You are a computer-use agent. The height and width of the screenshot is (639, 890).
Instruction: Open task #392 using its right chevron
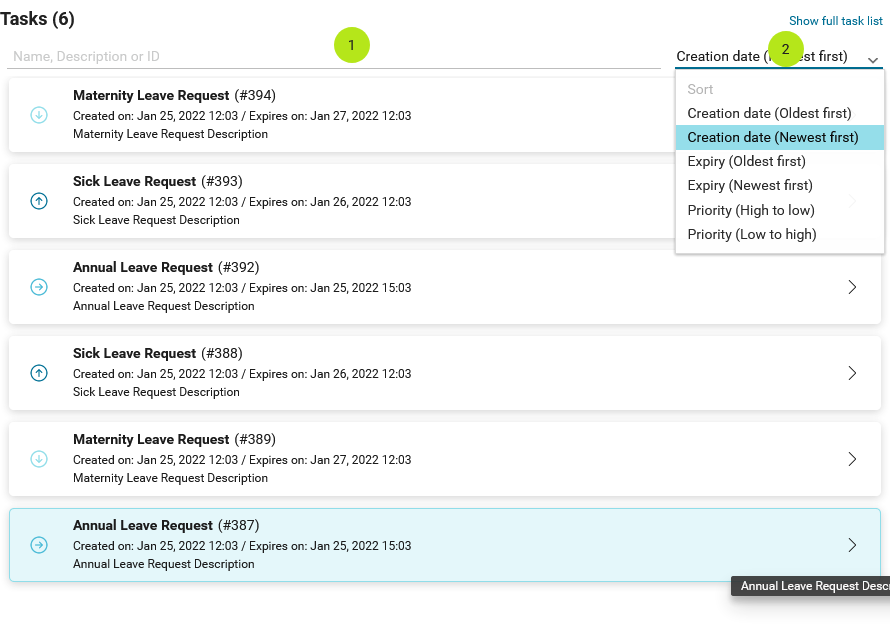(852, 287)
